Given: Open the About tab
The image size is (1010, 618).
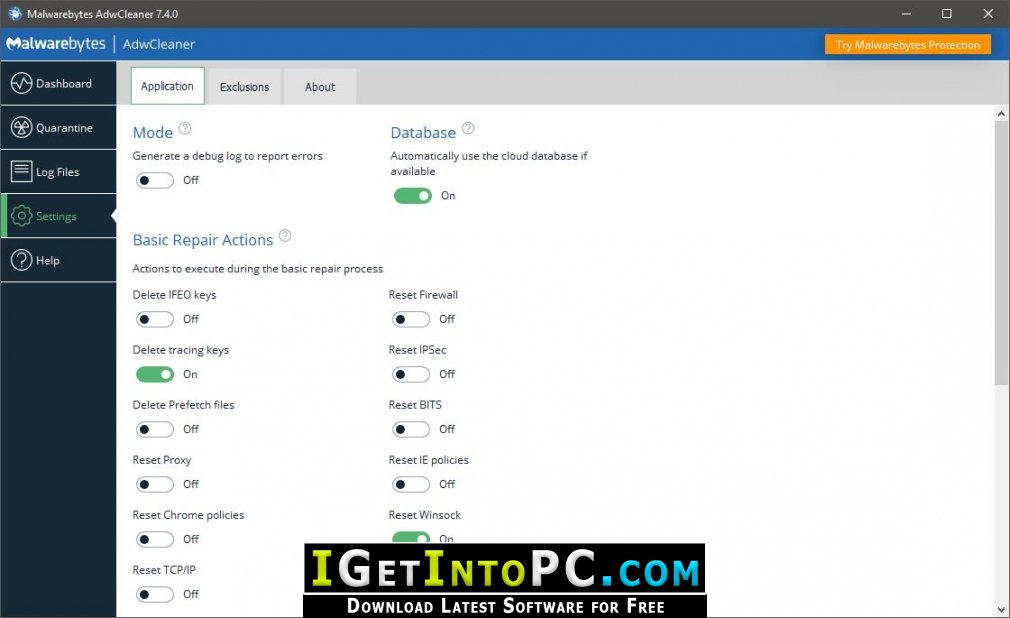Looking at the screenshot, I should [x=320, y=87].
